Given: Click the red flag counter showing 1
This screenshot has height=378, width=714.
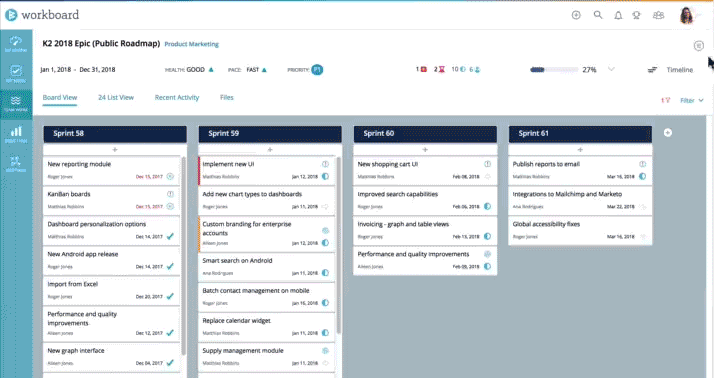Looking at the screenshot, I should pos(421,69).
